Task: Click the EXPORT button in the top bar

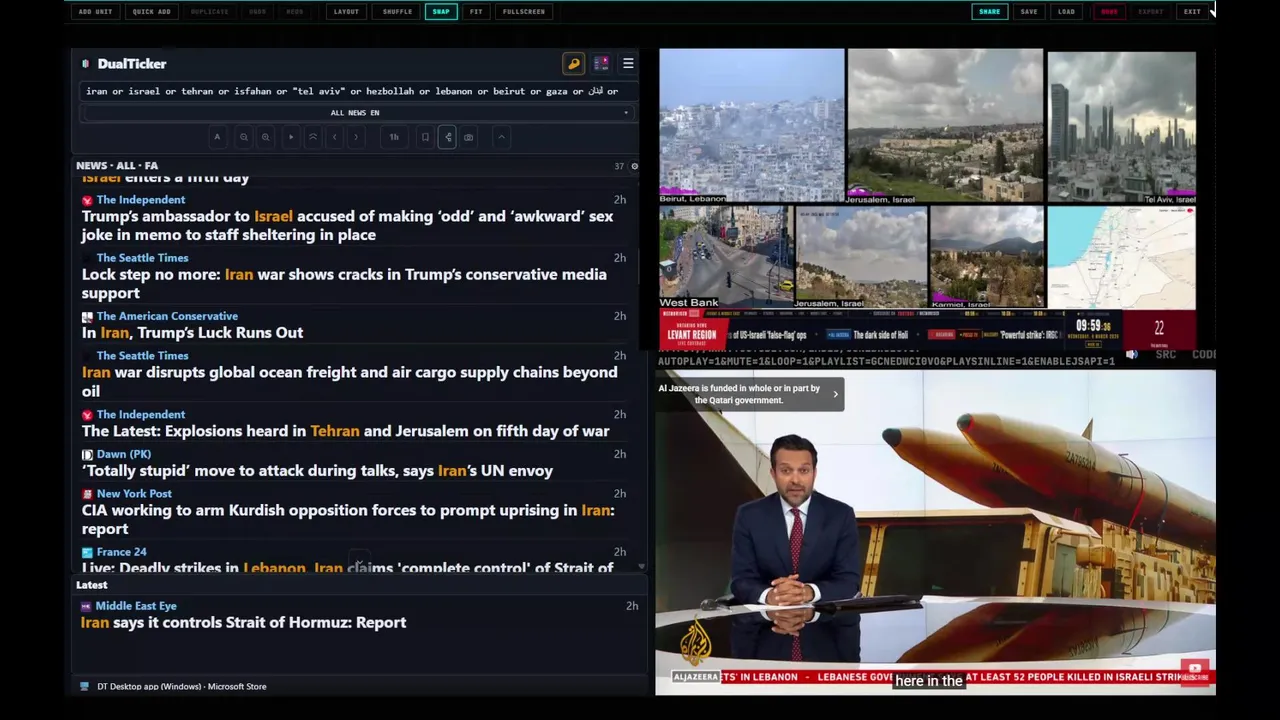Action: coord(1151,12)
